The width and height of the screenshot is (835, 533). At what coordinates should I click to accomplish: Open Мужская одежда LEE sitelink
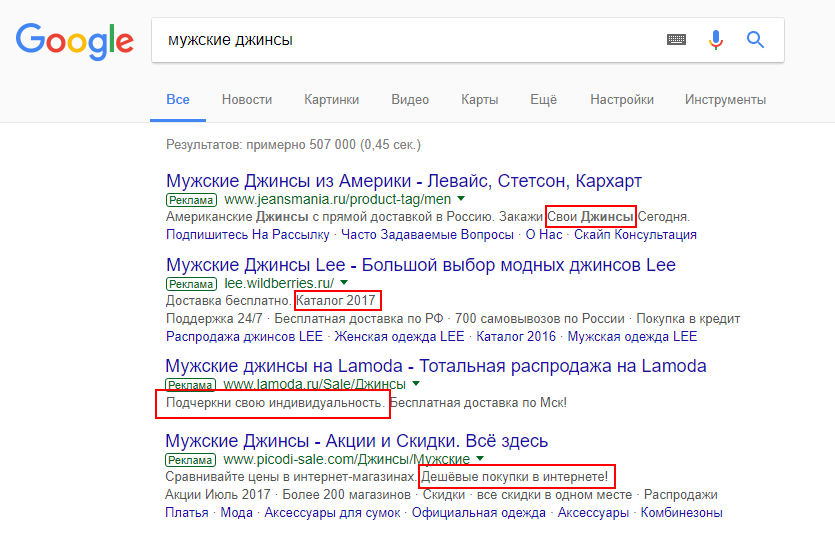[632, 337]
